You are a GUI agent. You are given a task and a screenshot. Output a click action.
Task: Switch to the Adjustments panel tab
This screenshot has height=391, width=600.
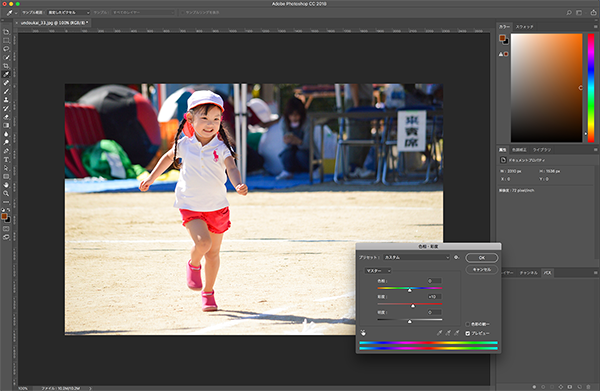pyautogui.click(x=519, y=150)
